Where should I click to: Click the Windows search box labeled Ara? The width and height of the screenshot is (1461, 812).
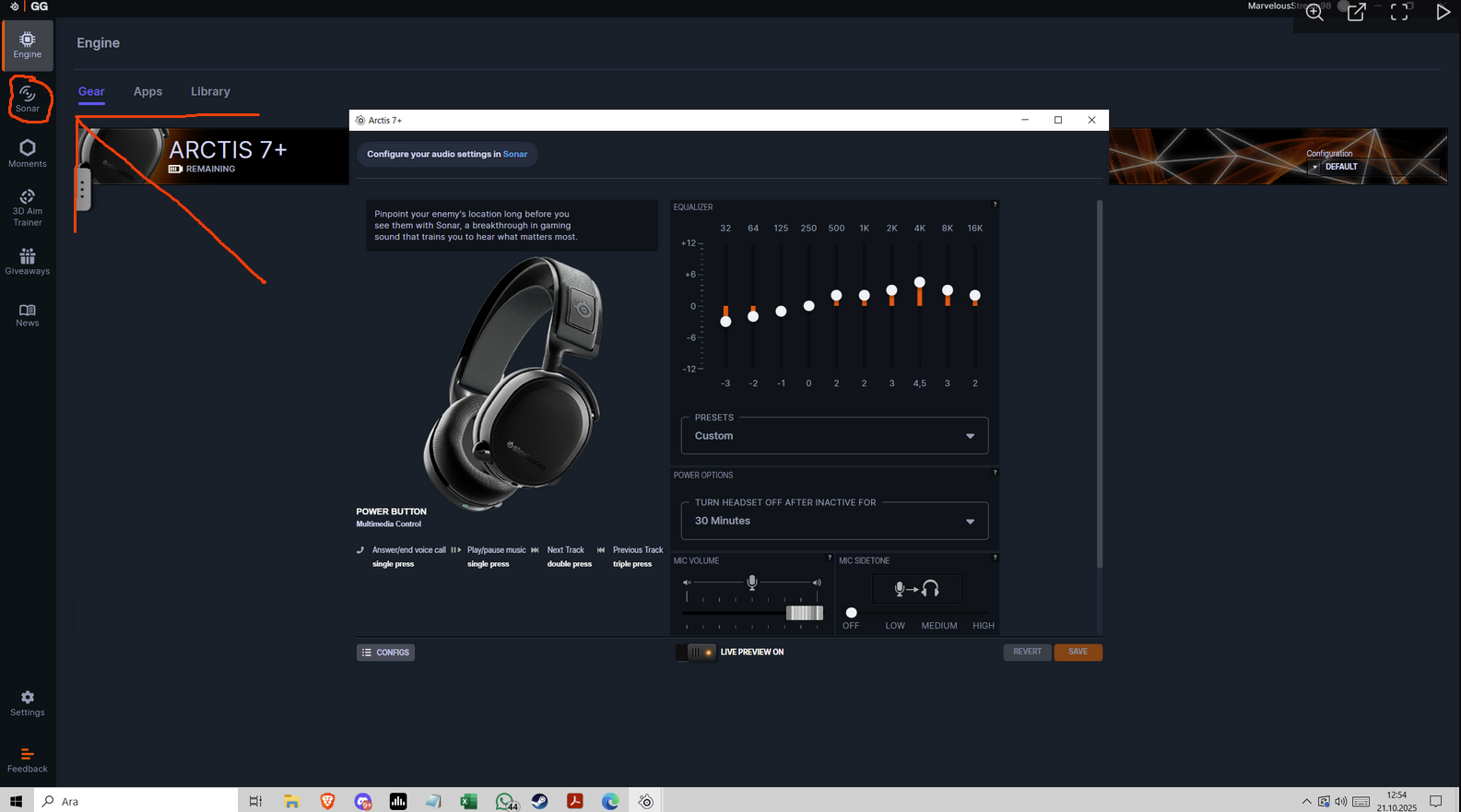136,801
